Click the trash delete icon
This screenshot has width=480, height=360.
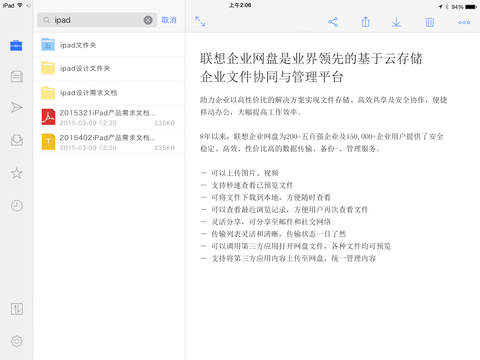430,22
